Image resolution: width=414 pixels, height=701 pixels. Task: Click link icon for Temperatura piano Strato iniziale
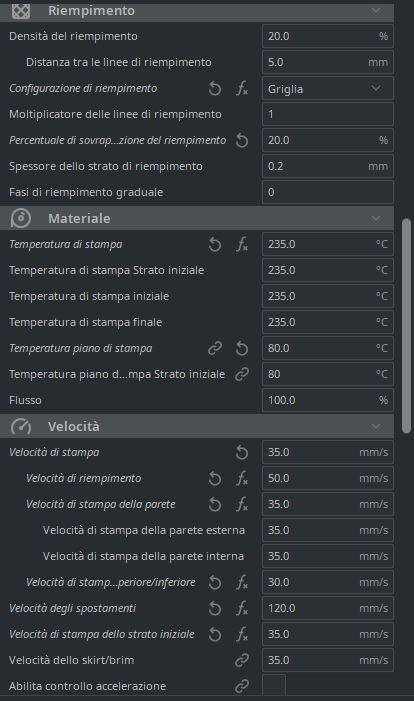pos(242,374)
